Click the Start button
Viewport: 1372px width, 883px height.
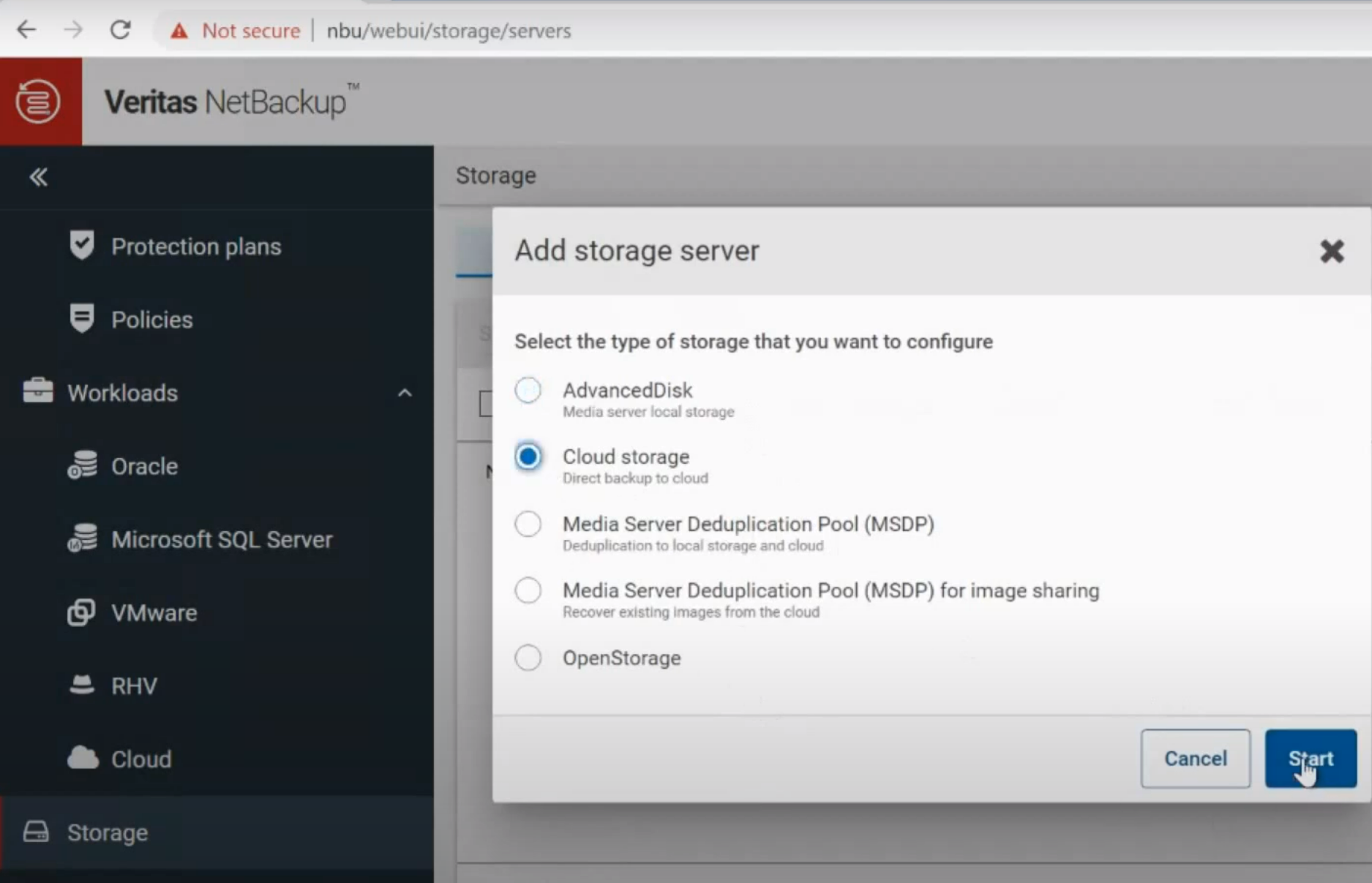pos(1311,759)
